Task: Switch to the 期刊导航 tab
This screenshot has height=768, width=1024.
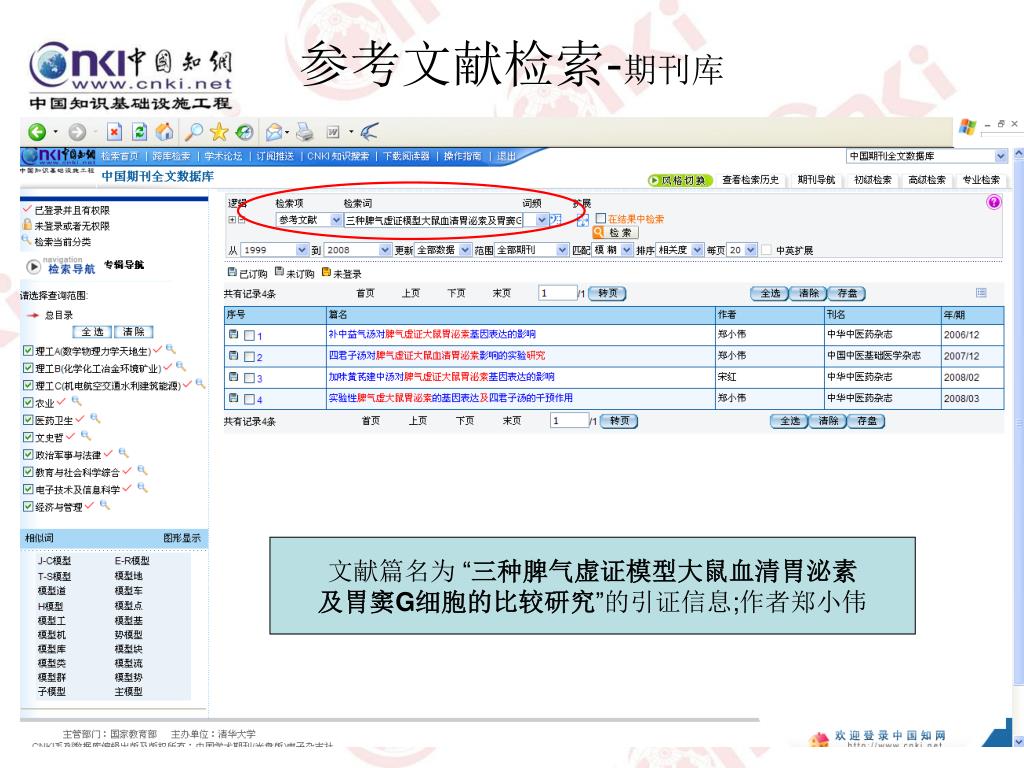Action: 816,180
